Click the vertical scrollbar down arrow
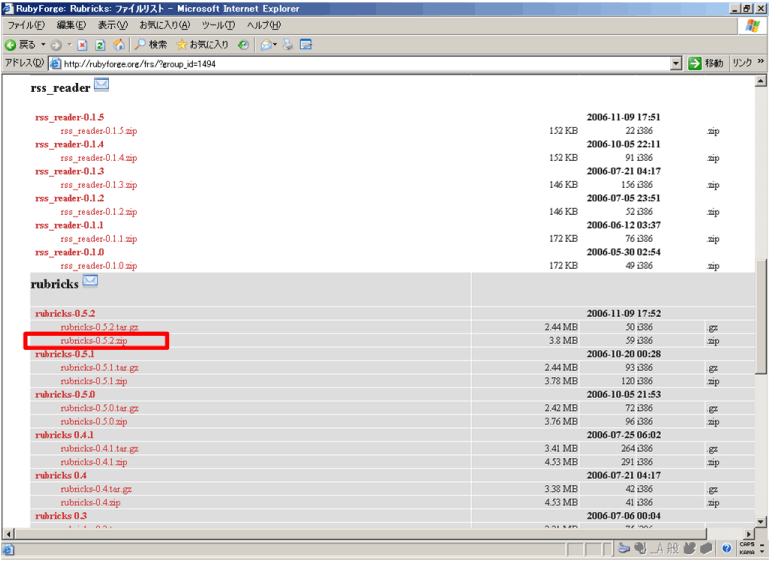Viewport: 770px width, 565px height. click(761, 522)
